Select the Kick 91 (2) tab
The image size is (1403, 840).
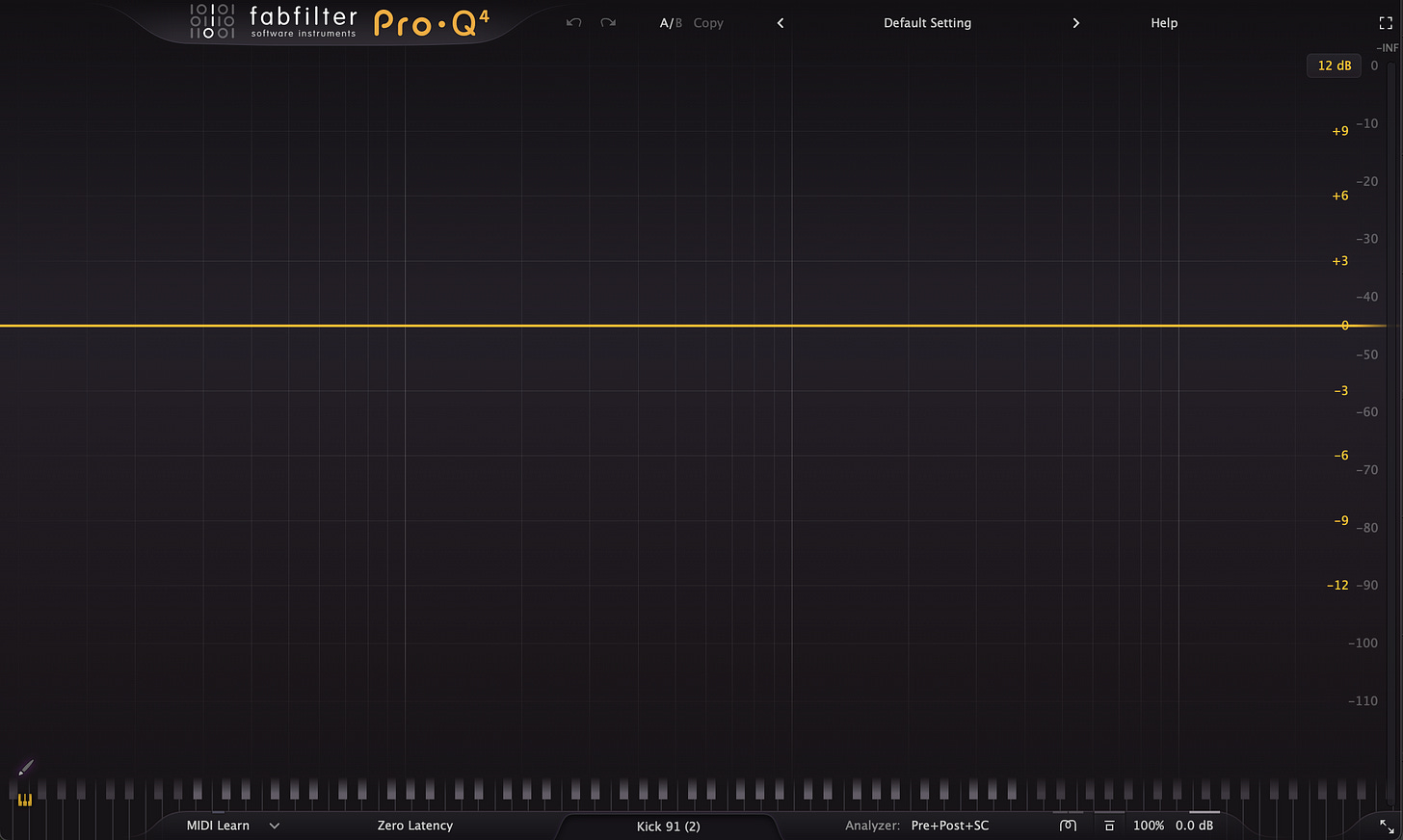click(669, 826)
